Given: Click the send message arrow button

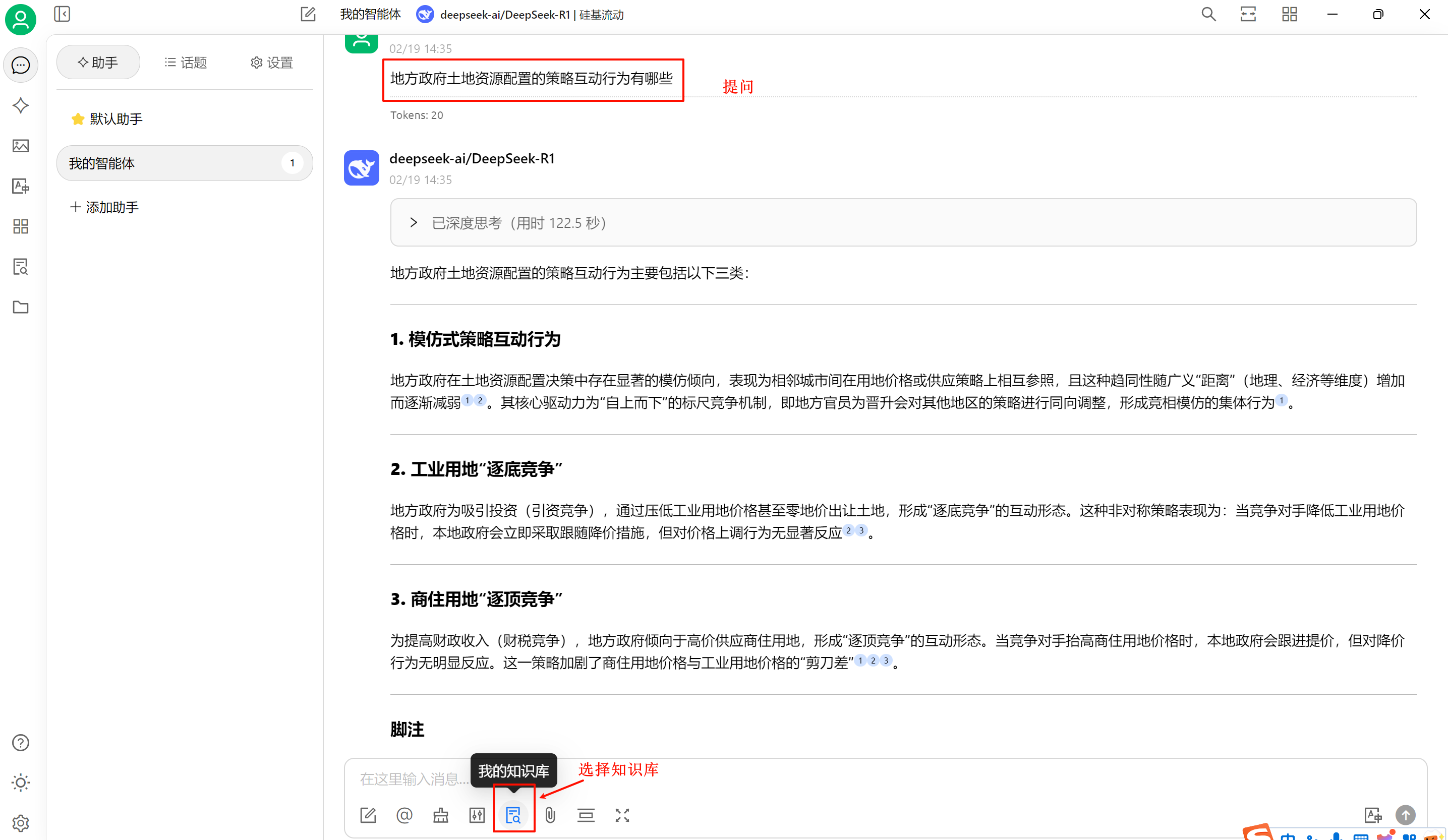Looking at the screenshot, I should [1405, 815].
